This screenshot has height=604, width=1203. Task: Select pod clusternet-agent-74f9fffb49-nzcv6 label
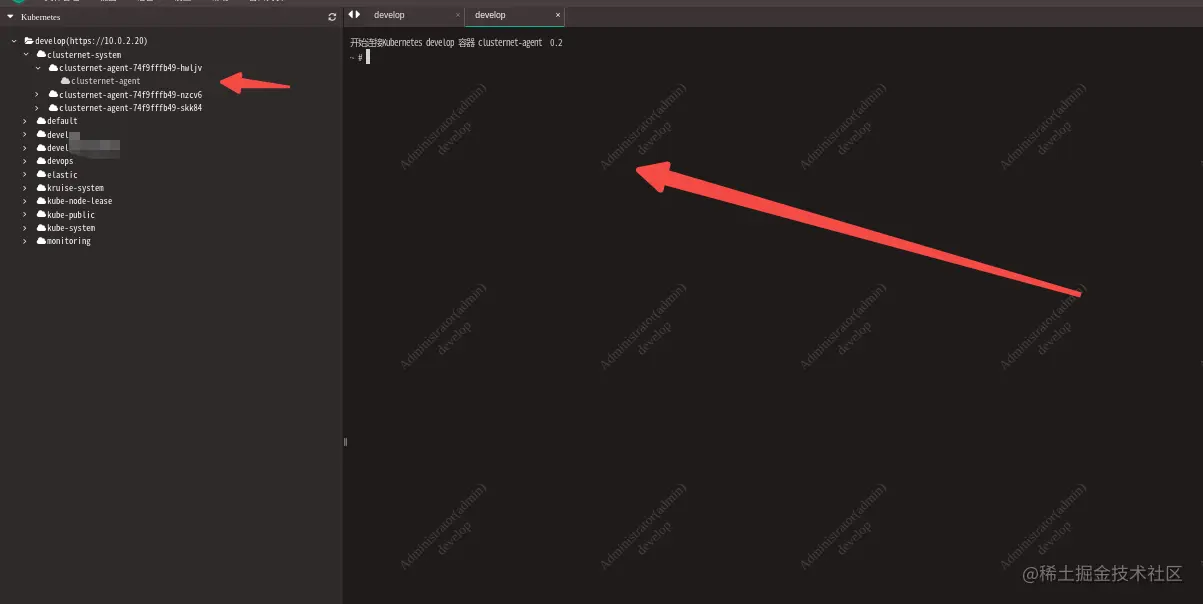coord(130,95)
